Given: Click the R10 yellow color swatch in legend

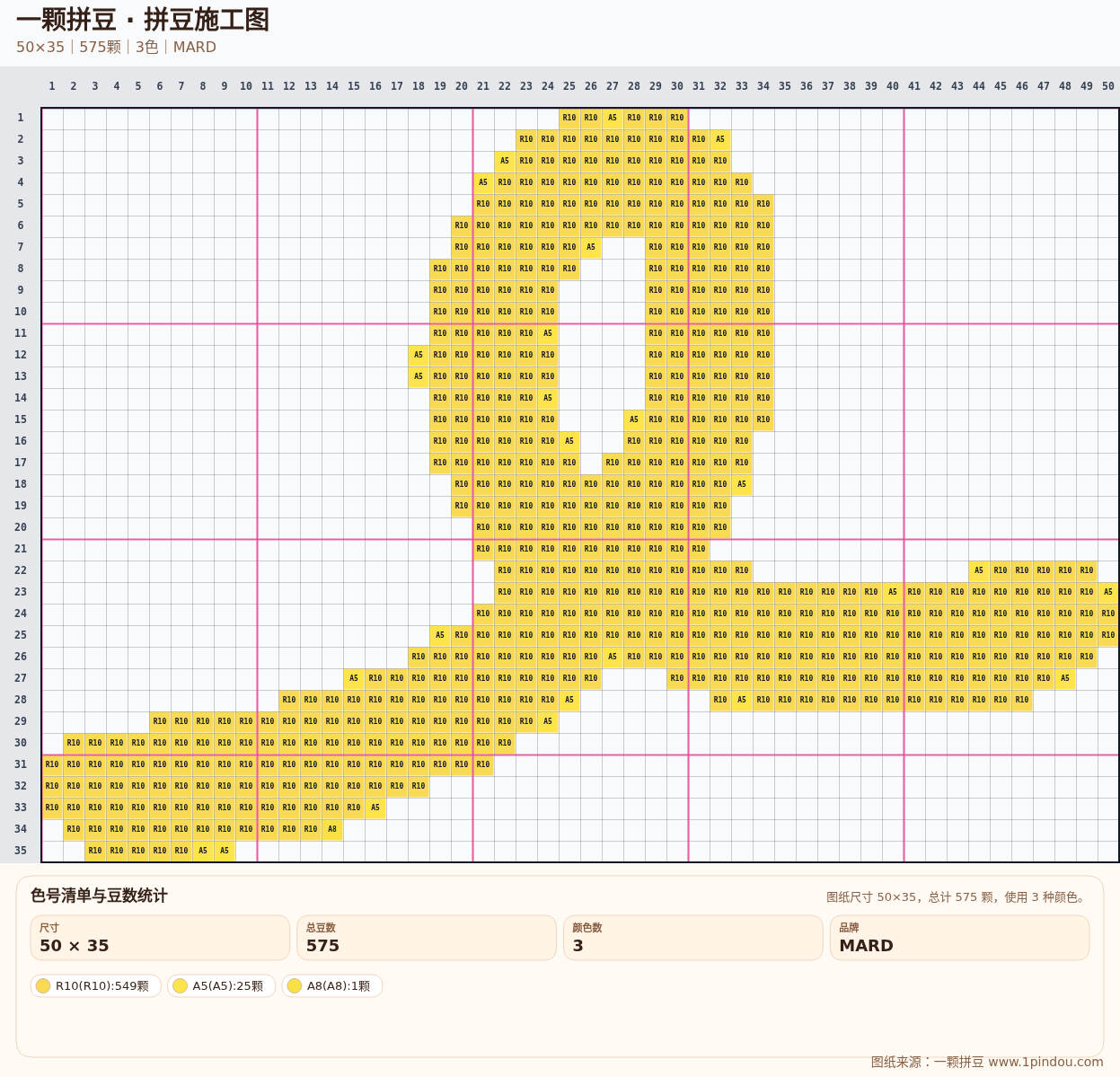Looking at the screenshot, I should [43, 986].
